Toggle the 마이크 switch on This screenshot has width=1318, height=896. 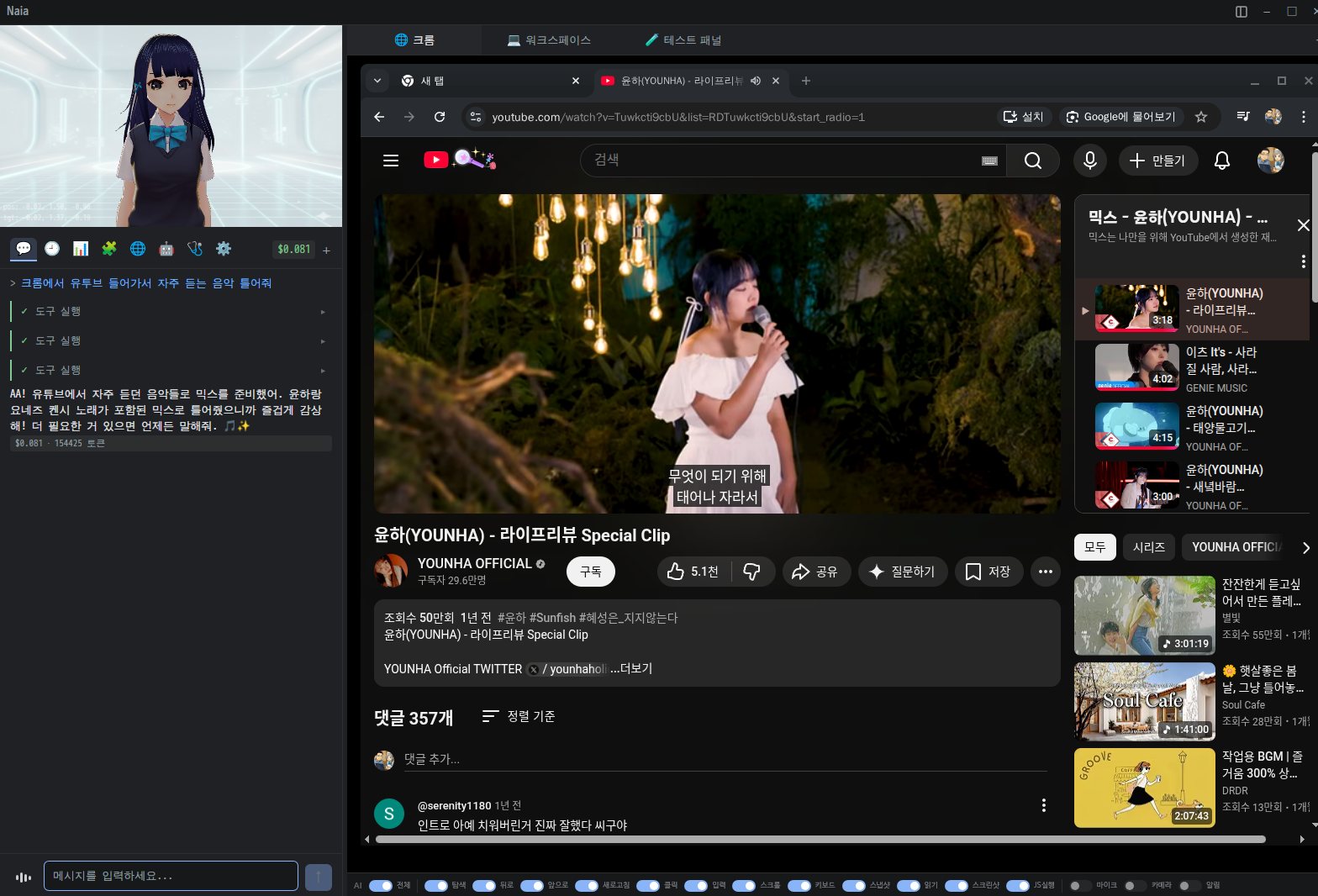[x=1080, y=885]
